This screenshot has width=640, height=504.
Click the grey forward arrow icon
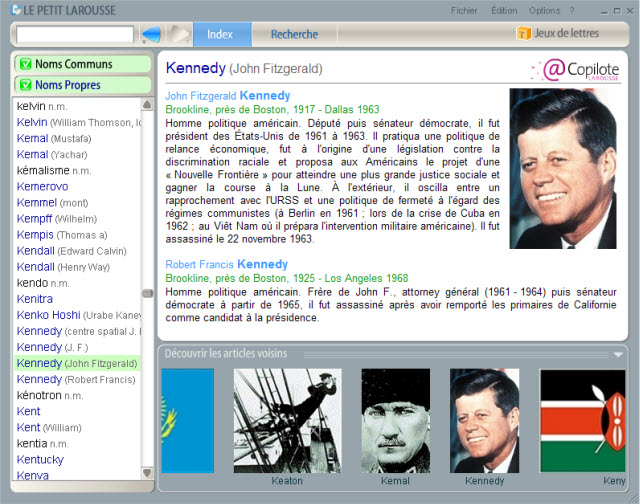[178, 35]
